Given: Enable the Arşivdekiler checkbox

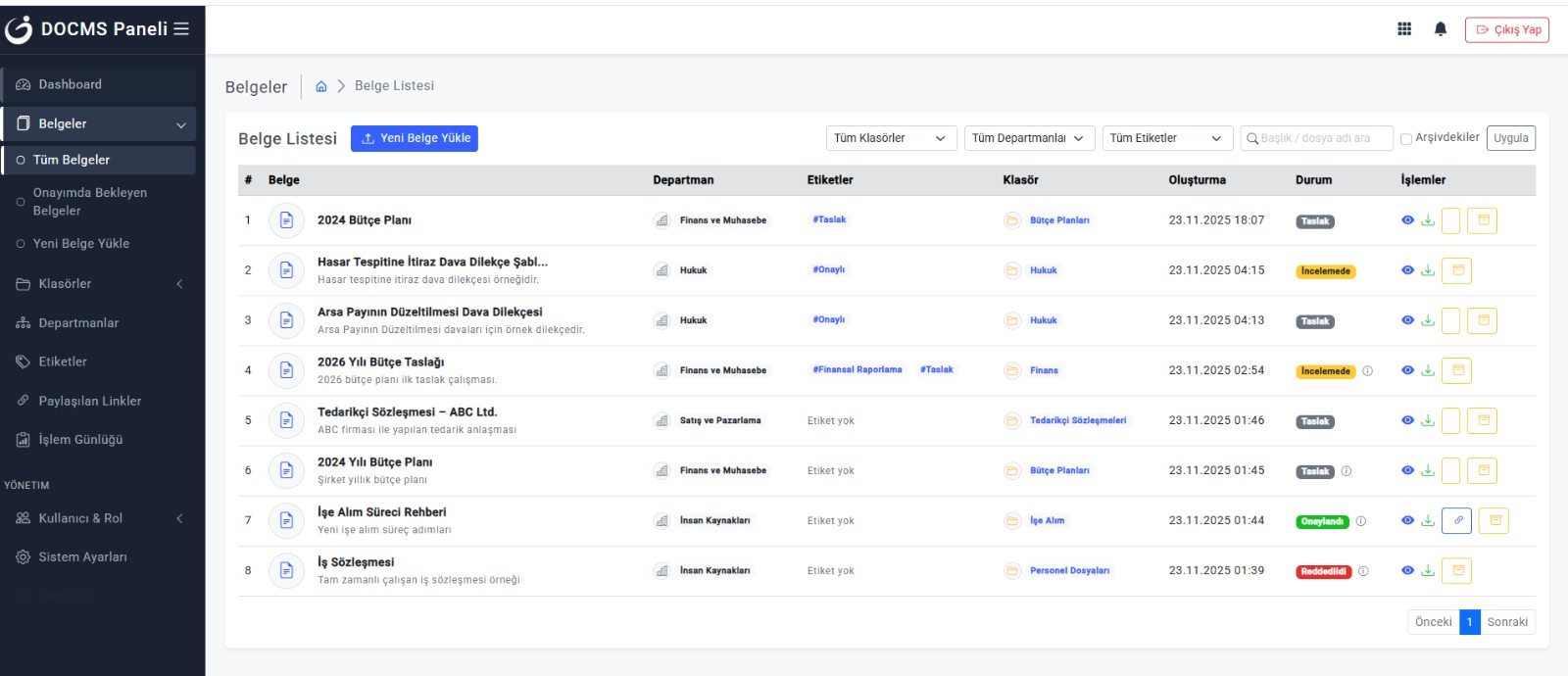Looking at the screenshot, I should pos(1406,139).
